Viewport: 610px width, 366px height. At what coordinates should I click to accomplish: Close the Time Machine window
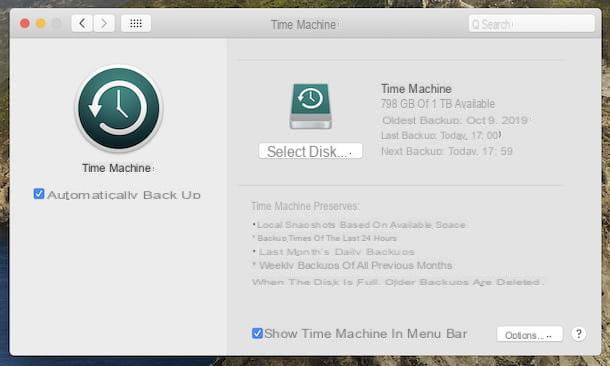[25, 24]
